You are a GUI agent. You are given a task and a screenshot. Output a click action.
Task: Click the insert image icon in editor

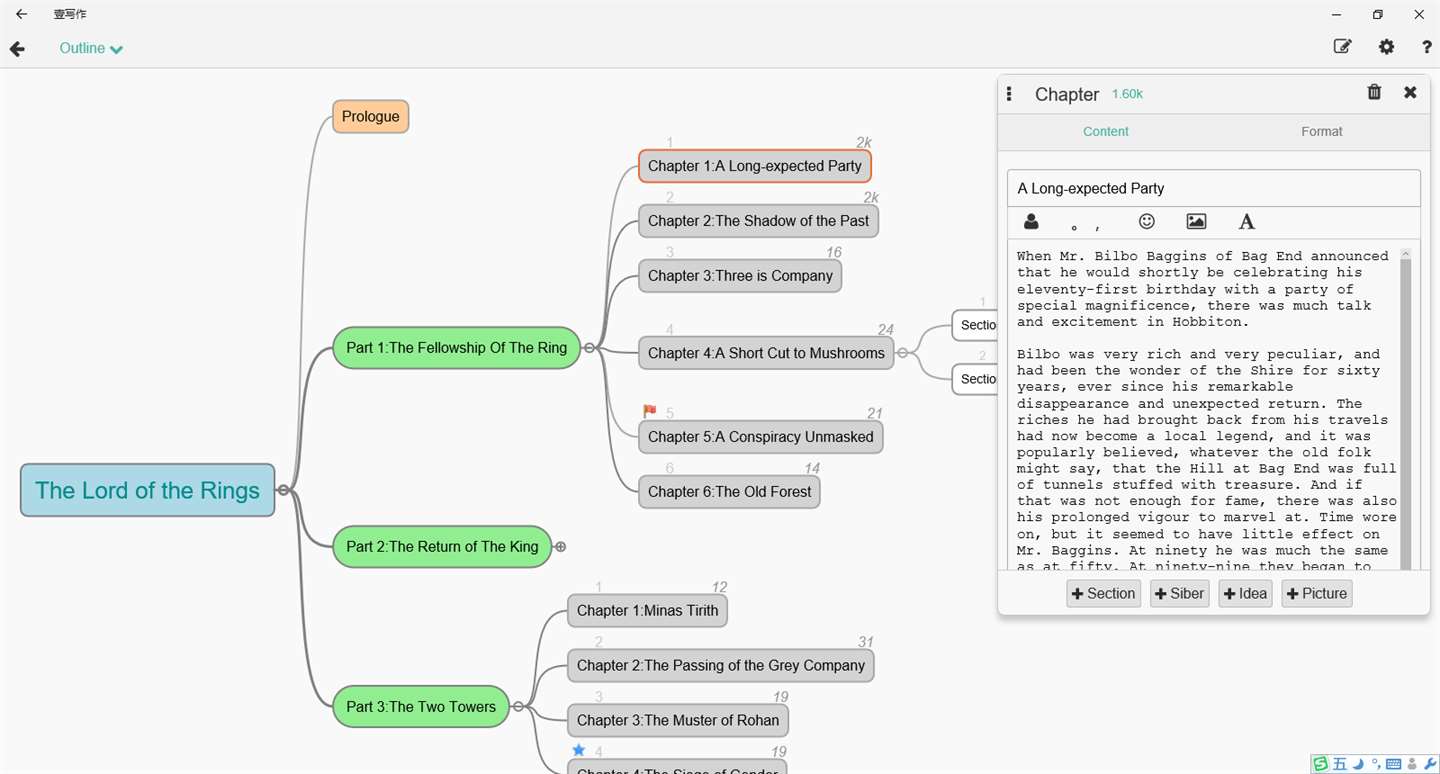click(x=1196, y=222)
